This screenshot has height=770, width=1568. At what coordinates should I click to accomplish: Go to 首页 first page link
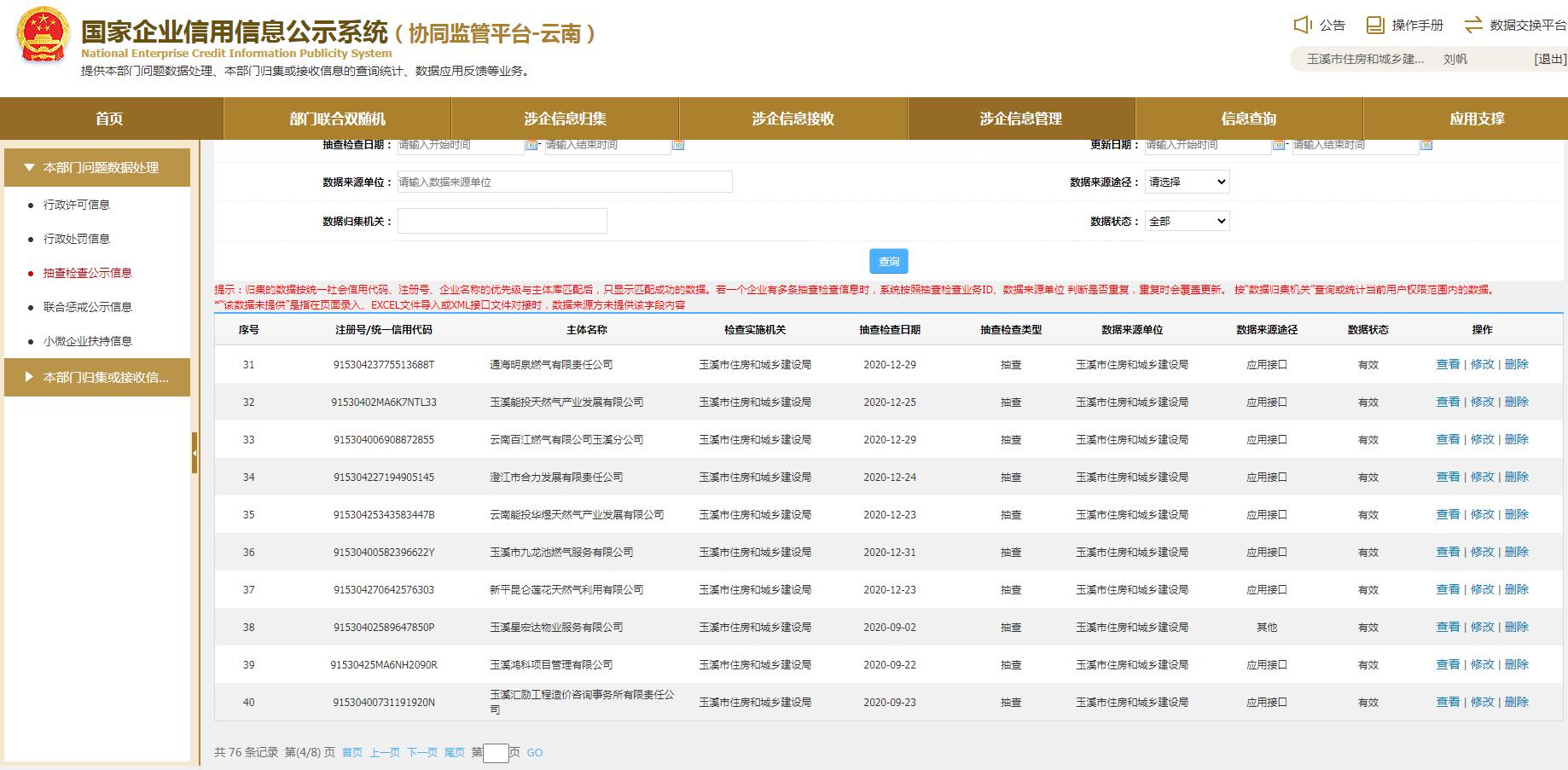(x=352, y=753)
